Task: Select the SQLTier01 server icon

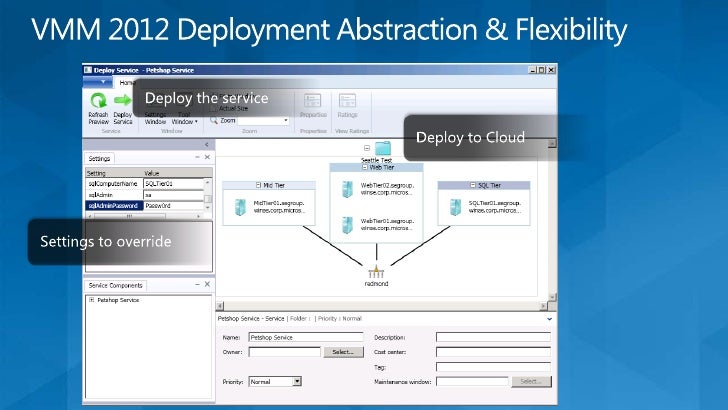Action: tap(455, 207)
